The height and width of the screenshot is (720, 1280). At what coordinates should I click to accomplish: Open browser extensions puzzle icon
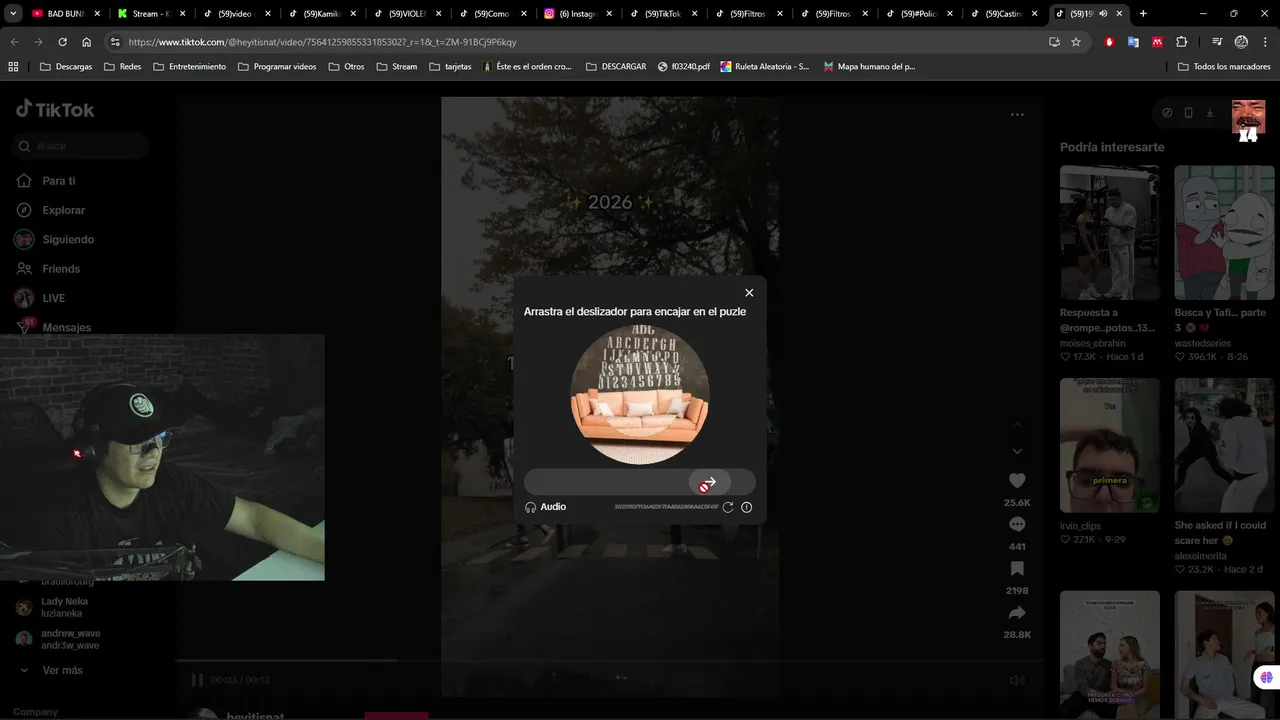[1182, 42]
